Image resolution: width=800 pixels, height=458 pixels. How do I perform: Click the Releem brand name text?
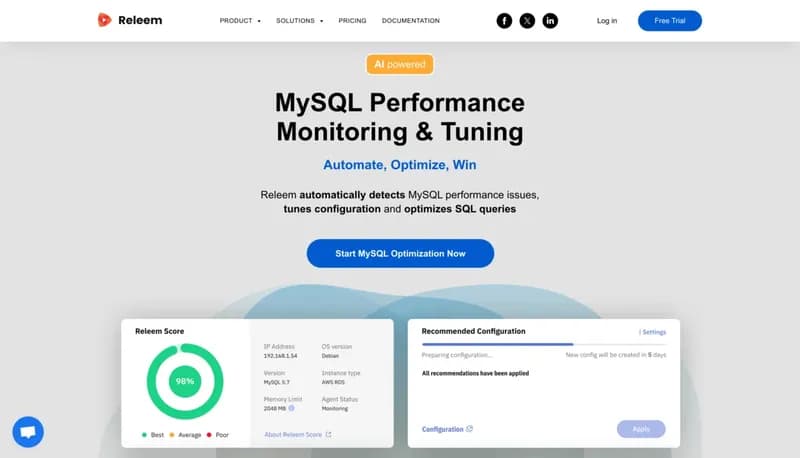click(140, 20)
